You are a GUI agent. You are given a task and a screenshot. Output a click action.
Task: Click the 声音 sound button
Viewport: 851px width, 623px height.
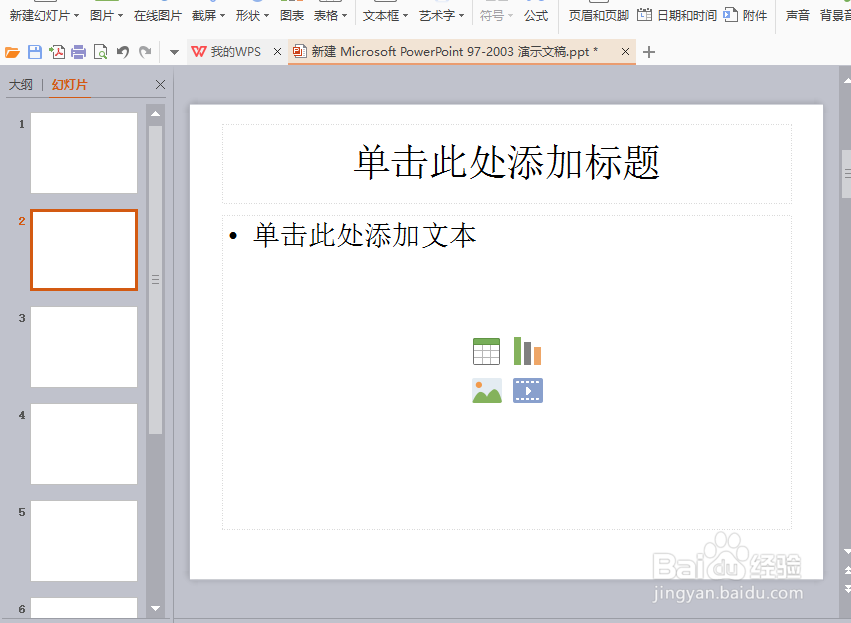click(798, 16)
